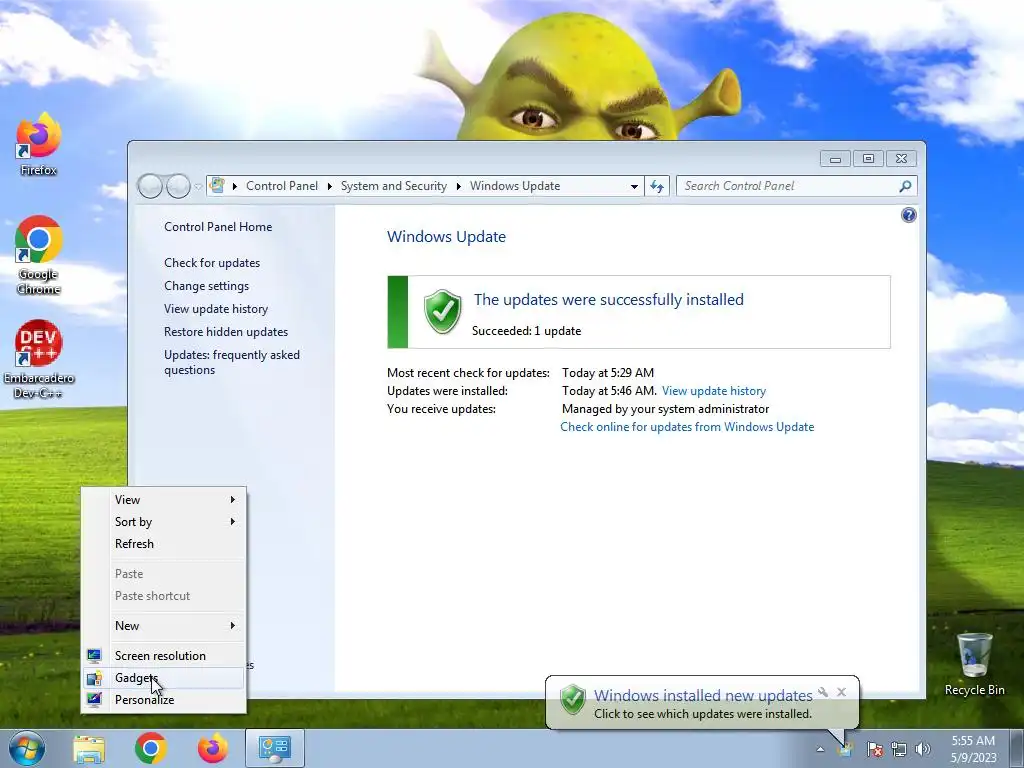Open File Explorer from the taskbar
This screenshot has width=1024, height=768.
tap(89, 749)
